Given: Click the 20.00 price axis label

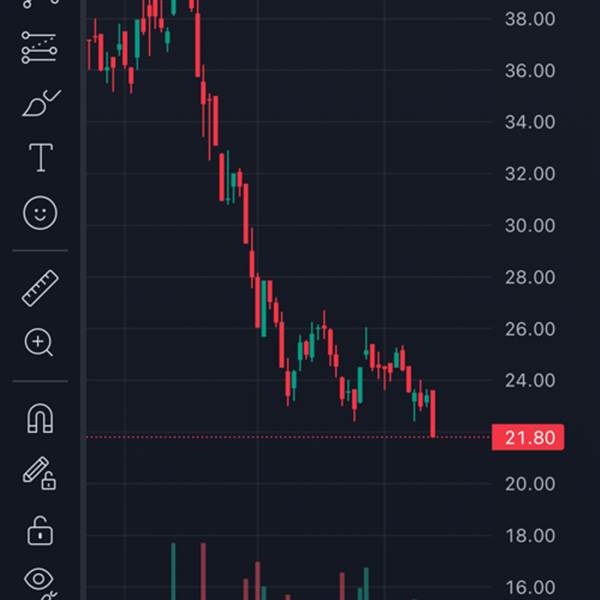Looking at the screenshot, I should pos(530,484).
